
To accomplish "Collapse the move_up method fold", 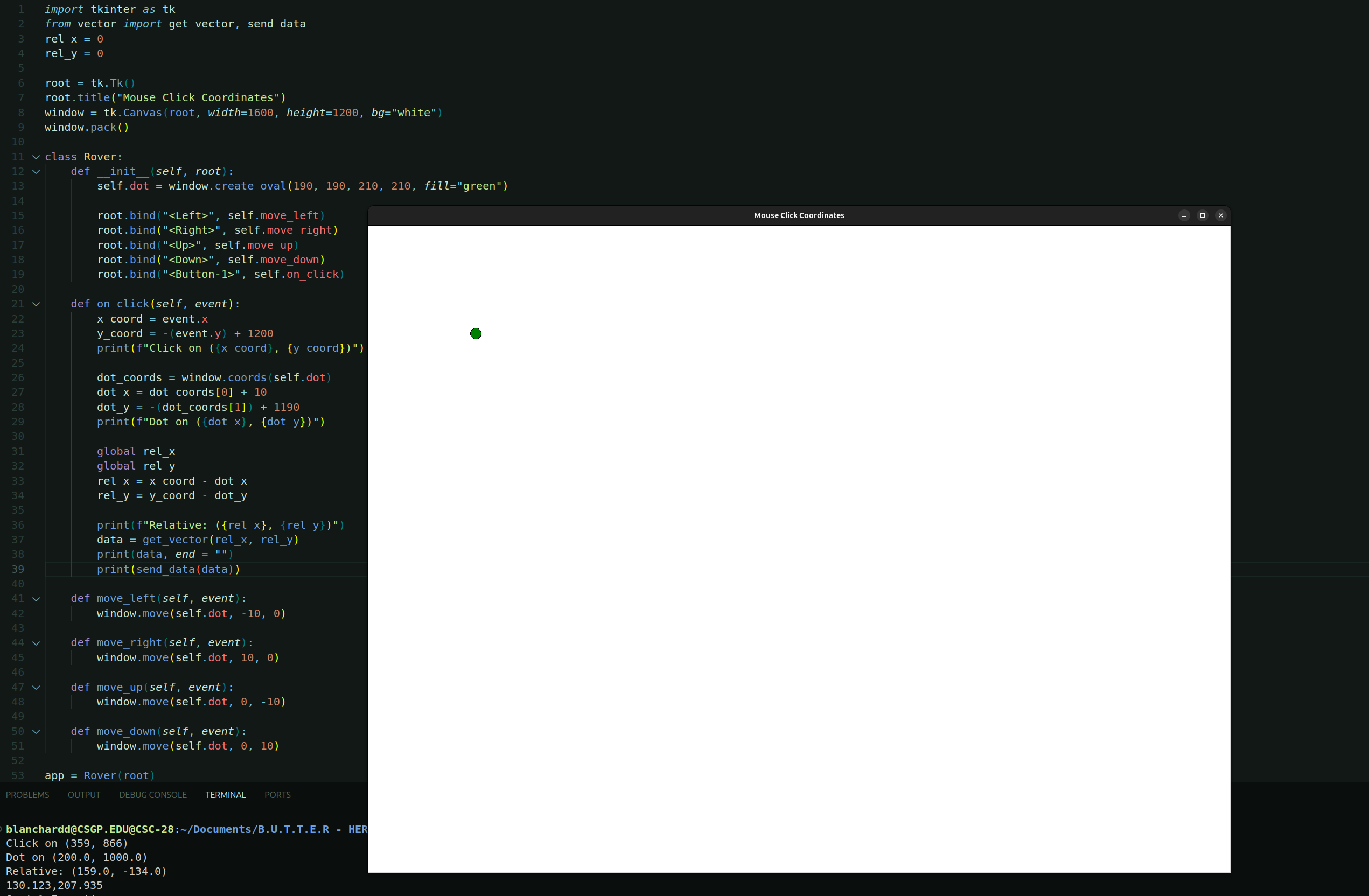I will click(35, 687).
